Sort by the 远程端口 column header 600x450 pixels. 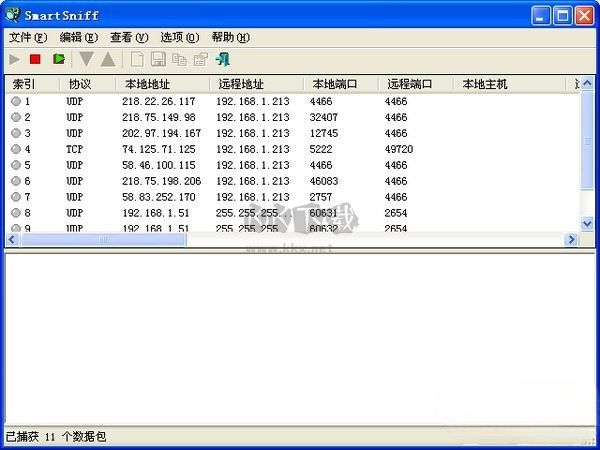coord(416,84)
